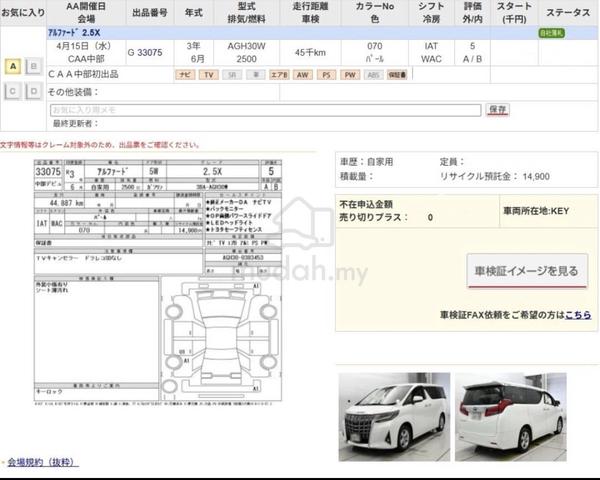Click the ナビ equipment badge
The width and height of the screenshot is (600, 480).
[185, 75]
